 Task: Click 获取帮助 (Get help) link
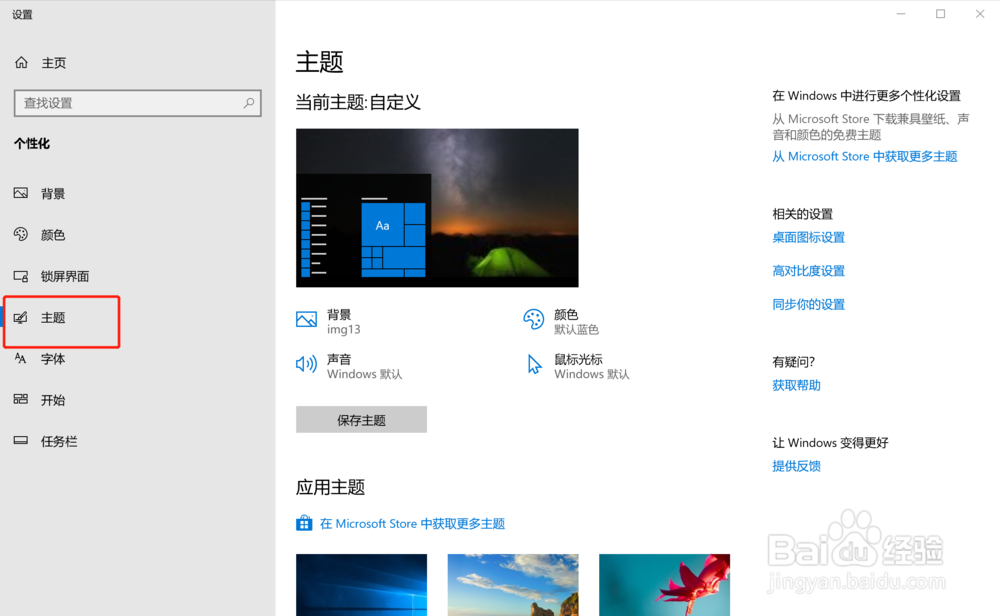797,384
